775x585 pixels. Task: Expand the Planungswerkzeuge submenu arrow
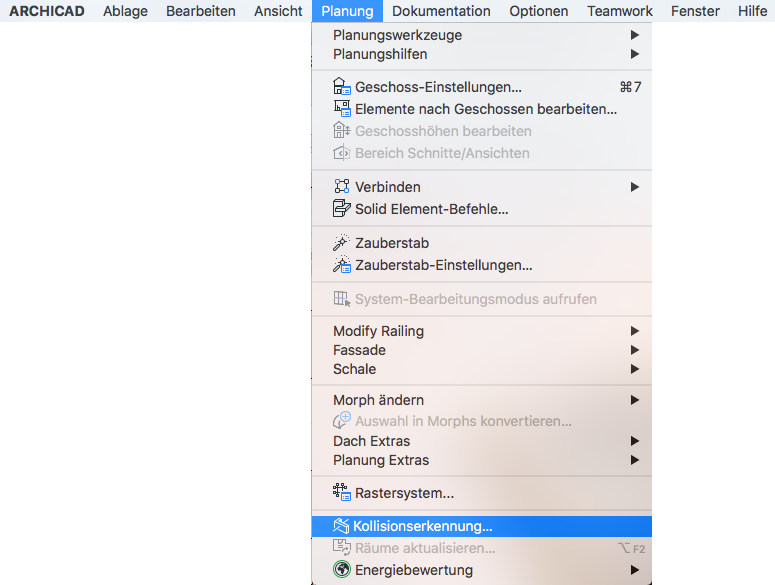click(635, 35)
